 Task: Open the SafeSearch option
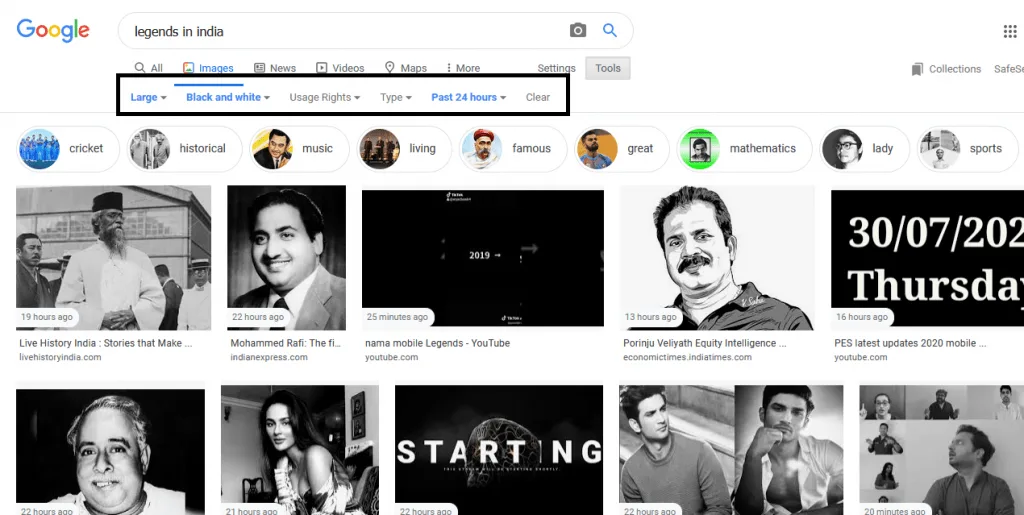[1008, 69]
